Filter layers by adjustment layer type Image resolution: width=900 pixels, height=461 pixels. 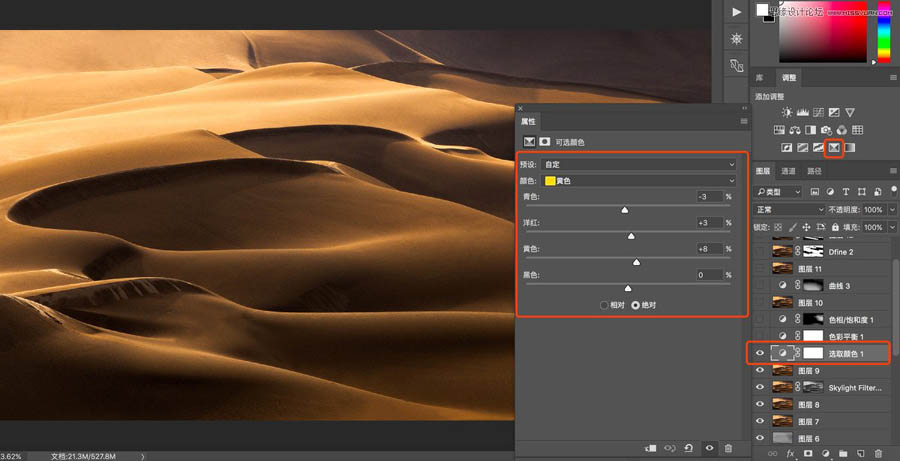point(830,192)
